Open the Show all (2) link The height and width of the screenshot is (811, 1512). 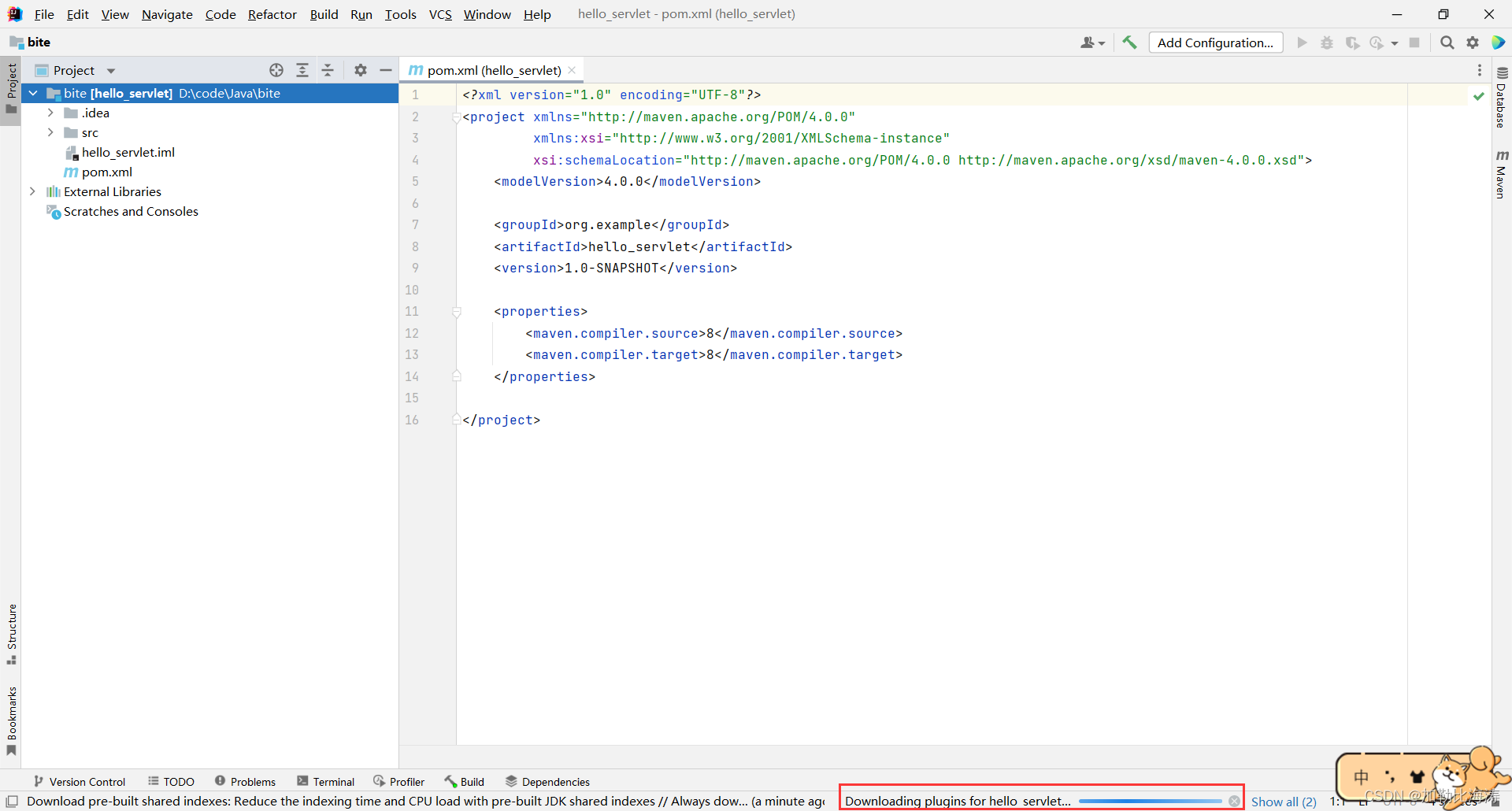click(1283, 801)
